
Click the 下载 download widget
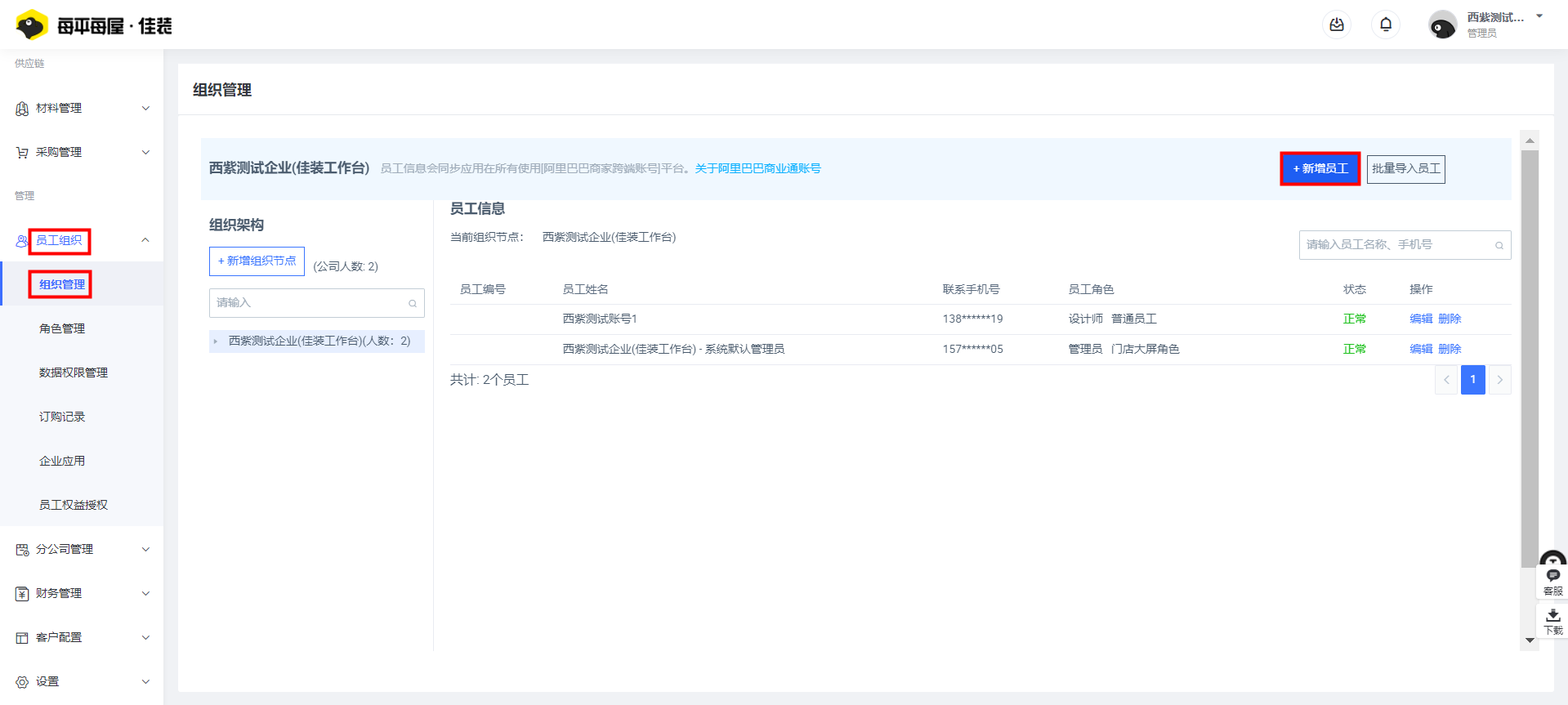coord(1552,621)
